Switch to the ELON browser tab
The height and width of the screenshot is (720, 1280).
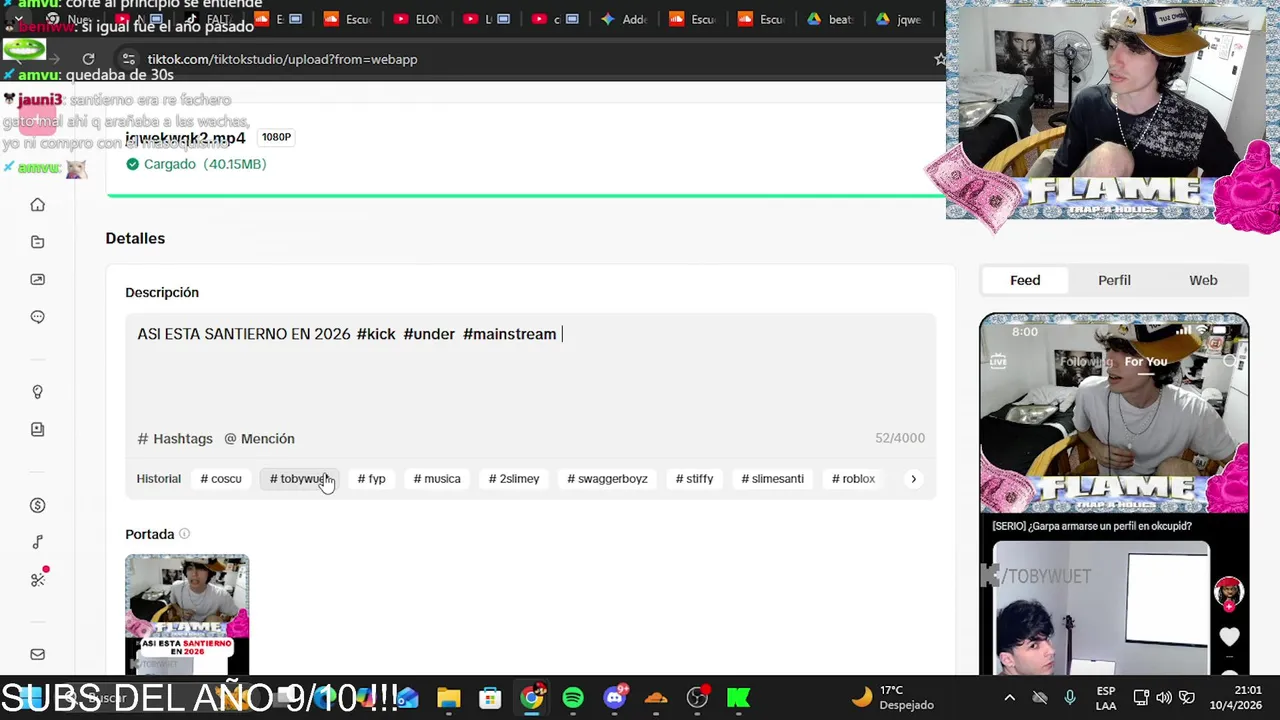[x=416, y=19]
